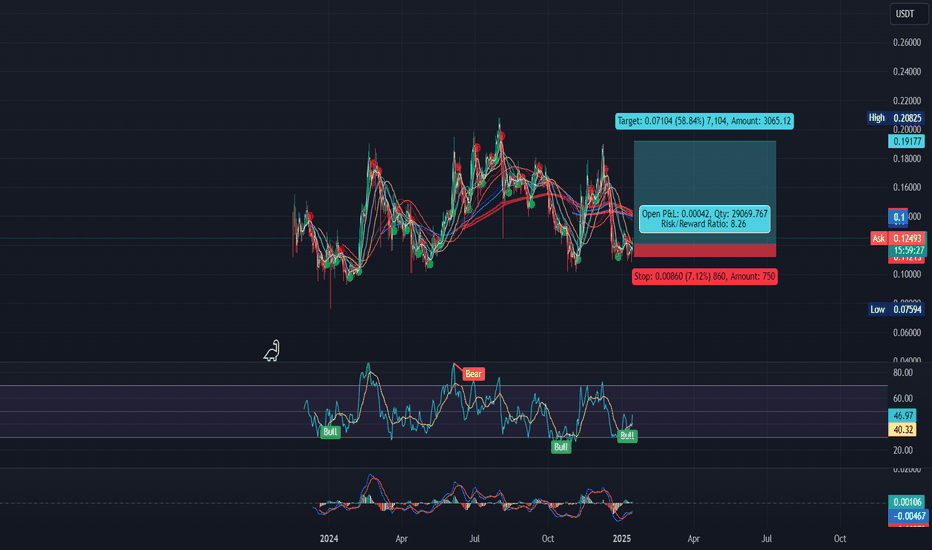Select the Bull label near 2024 on RSI
Screen dimensions: 932x550
[330, 432]
